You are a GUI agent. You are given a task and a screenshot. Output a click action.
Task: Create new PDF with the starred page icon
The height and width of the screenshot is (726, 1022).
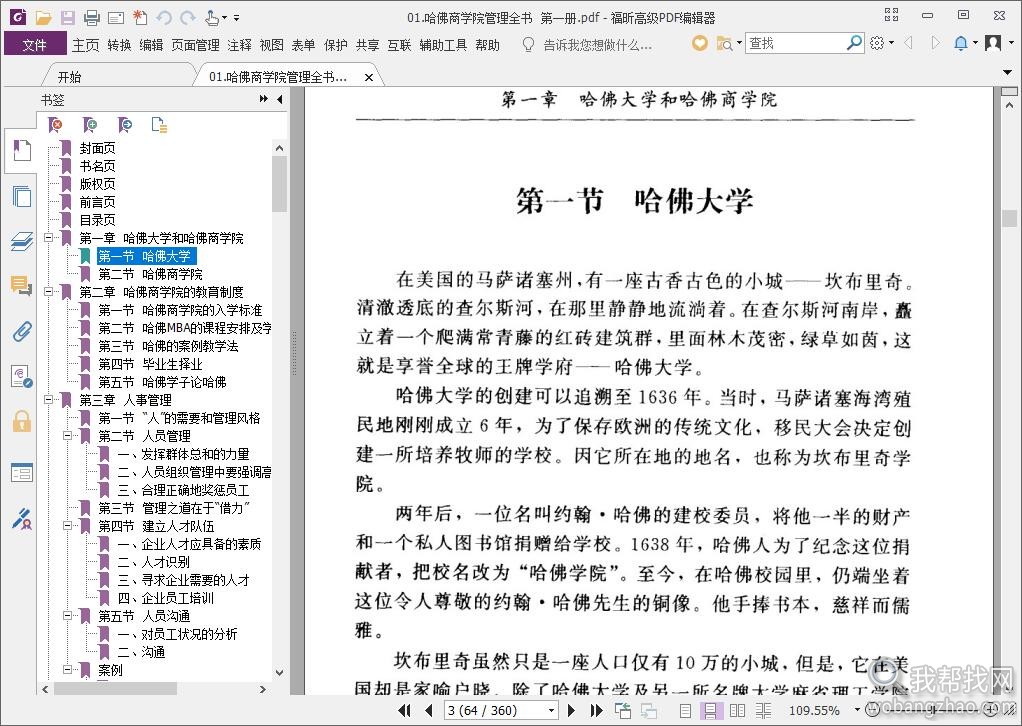point(139,18)
